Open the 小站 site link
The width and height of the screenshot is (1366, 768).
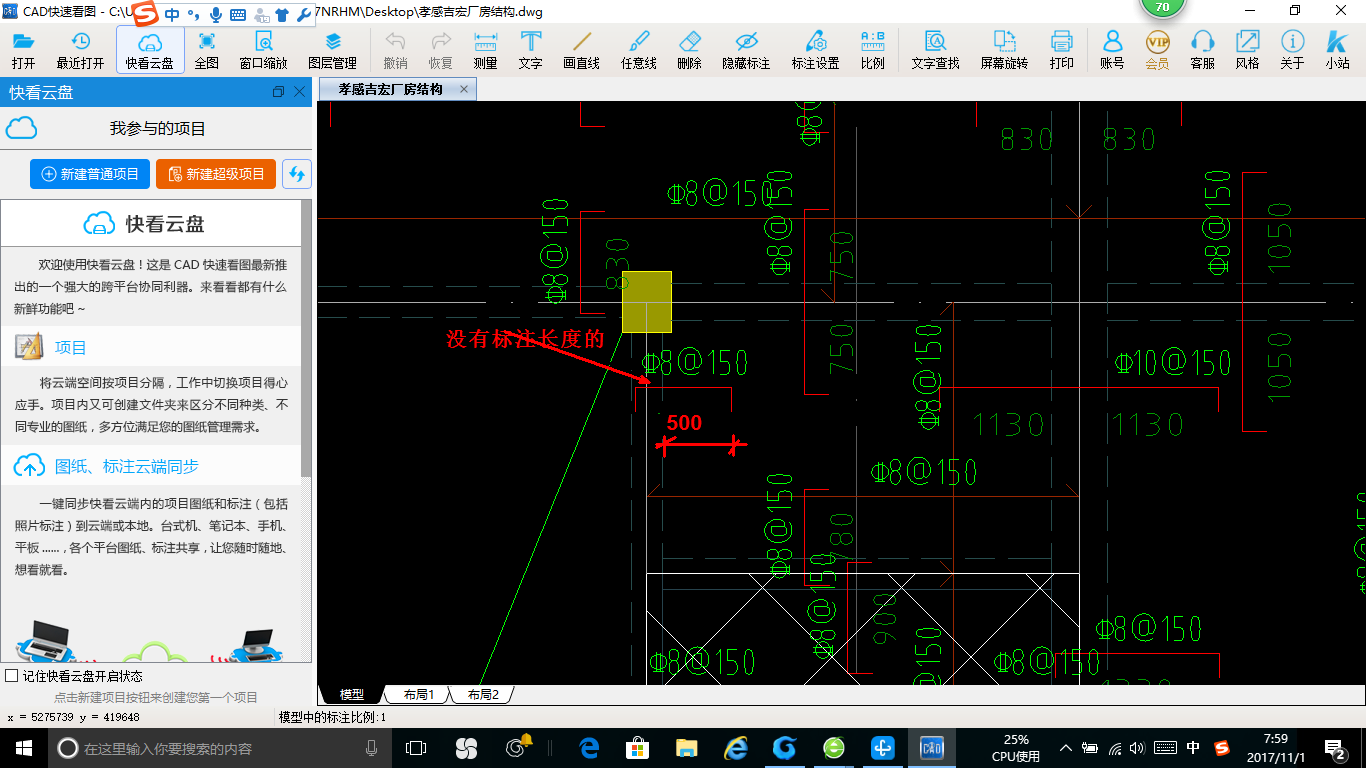click(x=1337, y=50)
